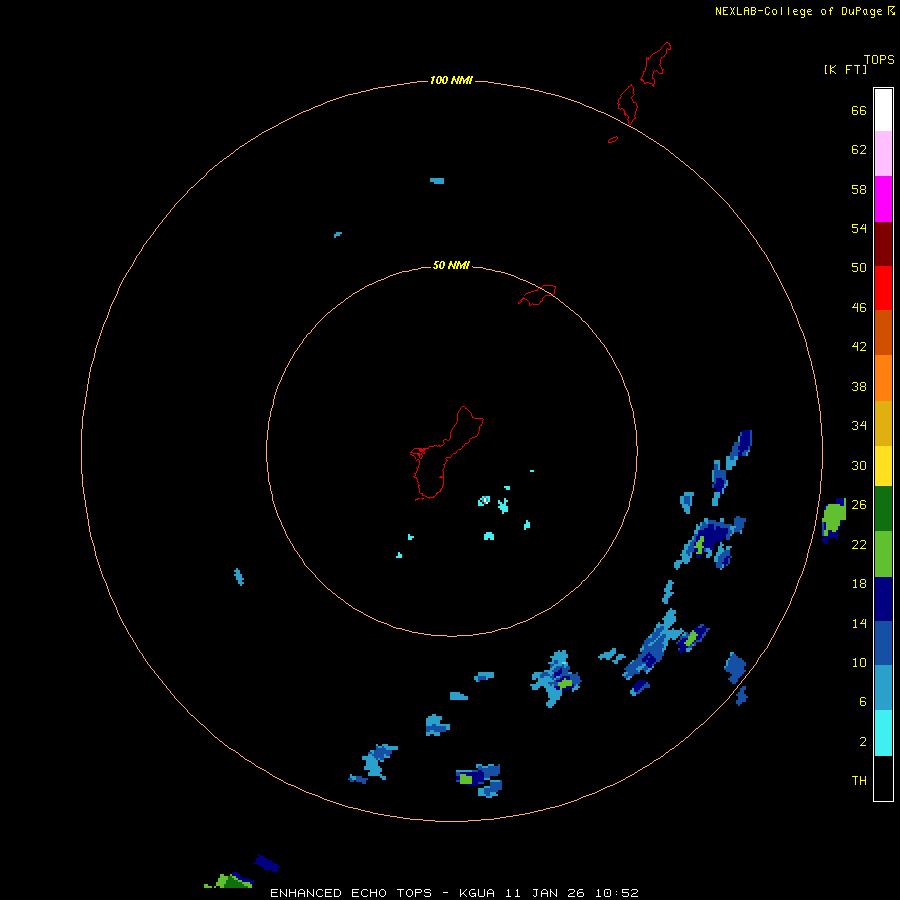Image resolution: width=900 pixels, height=900 pixels.
Task: Click the "14" legend value
Action: pyautogui.click(x=859, y=623)
